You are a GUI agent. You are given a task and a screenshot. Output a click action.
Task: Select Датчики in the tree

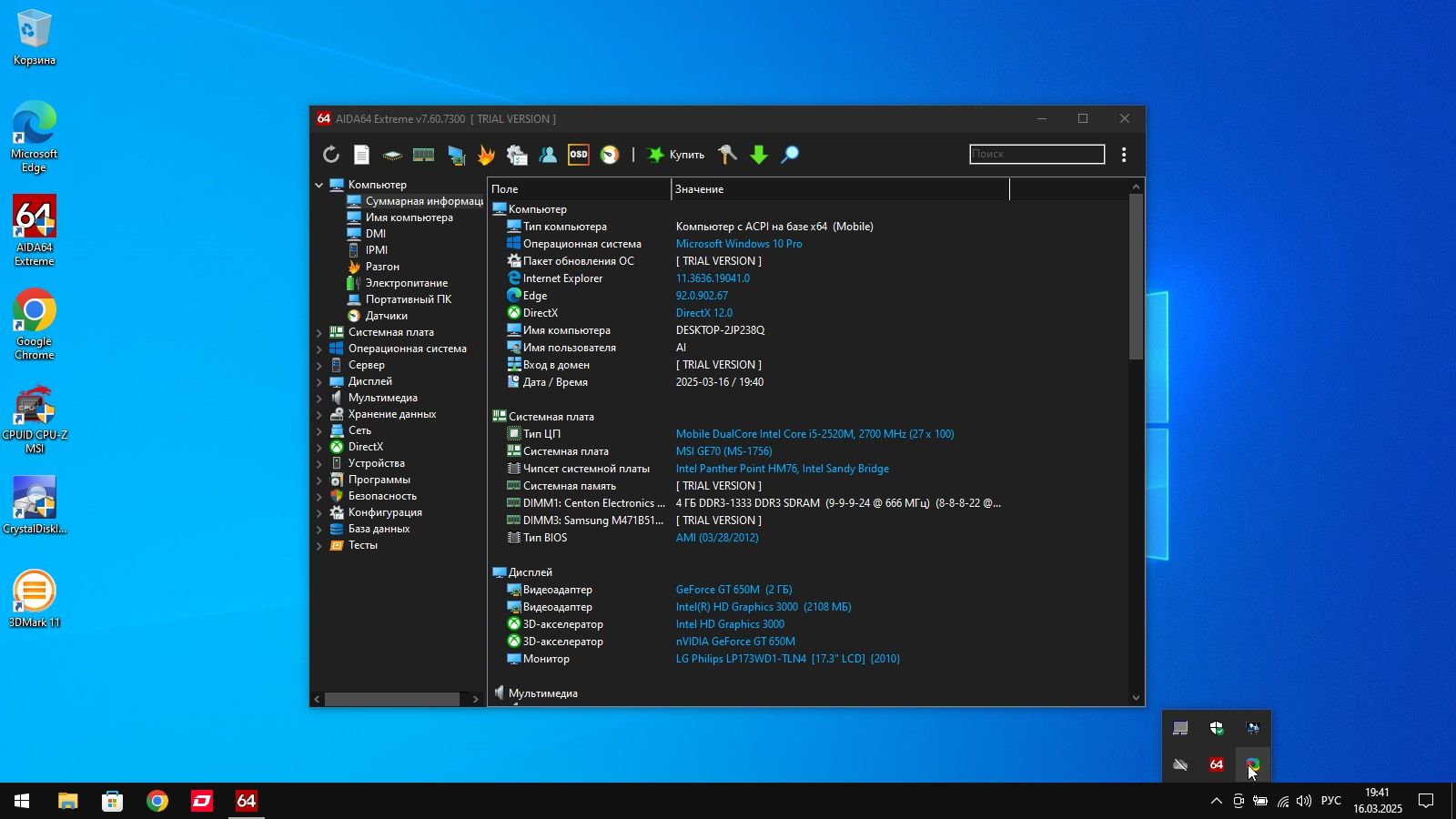click(386, 316)
